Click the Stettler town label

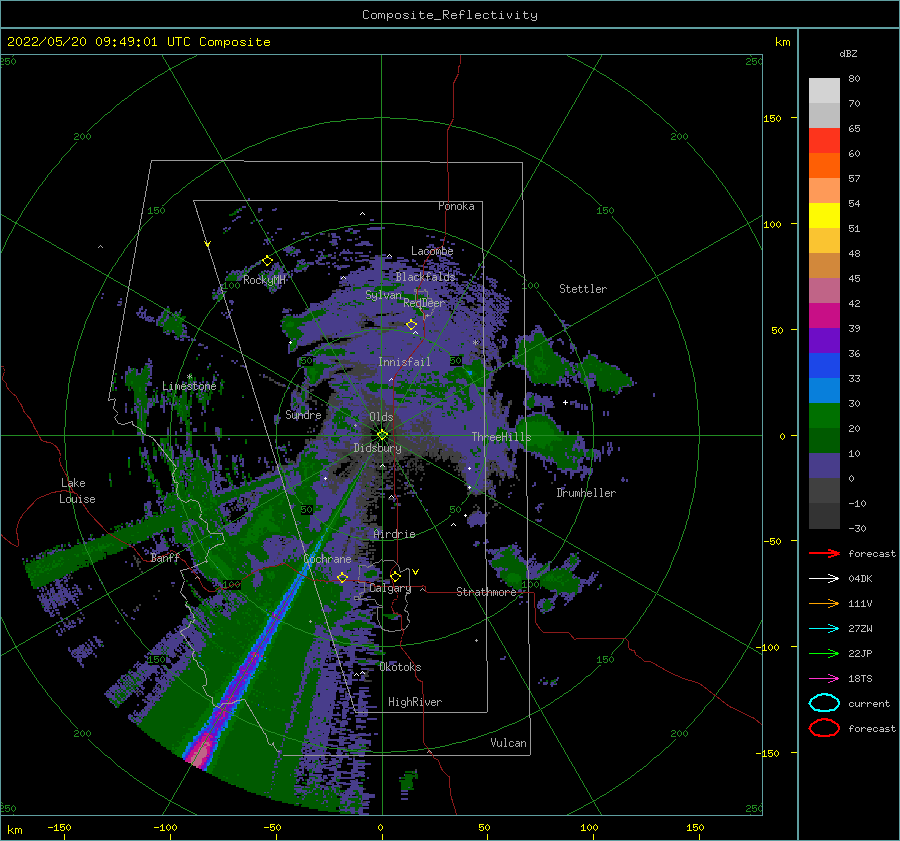[583, 289]
